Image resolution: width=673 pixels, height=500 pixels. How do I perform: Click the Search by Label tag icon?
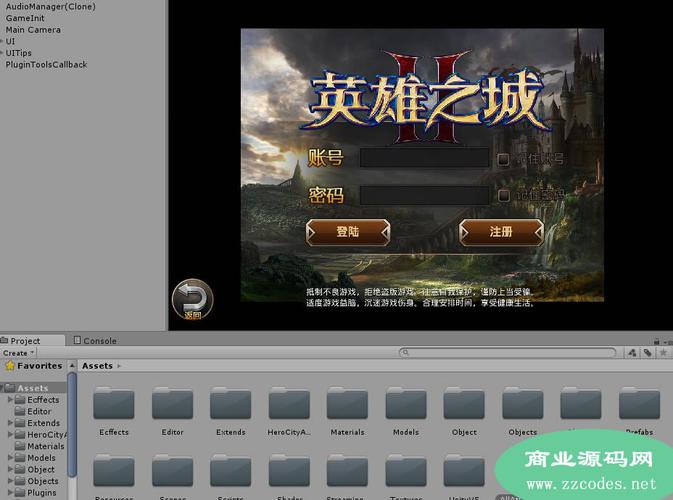click(648, 353)
